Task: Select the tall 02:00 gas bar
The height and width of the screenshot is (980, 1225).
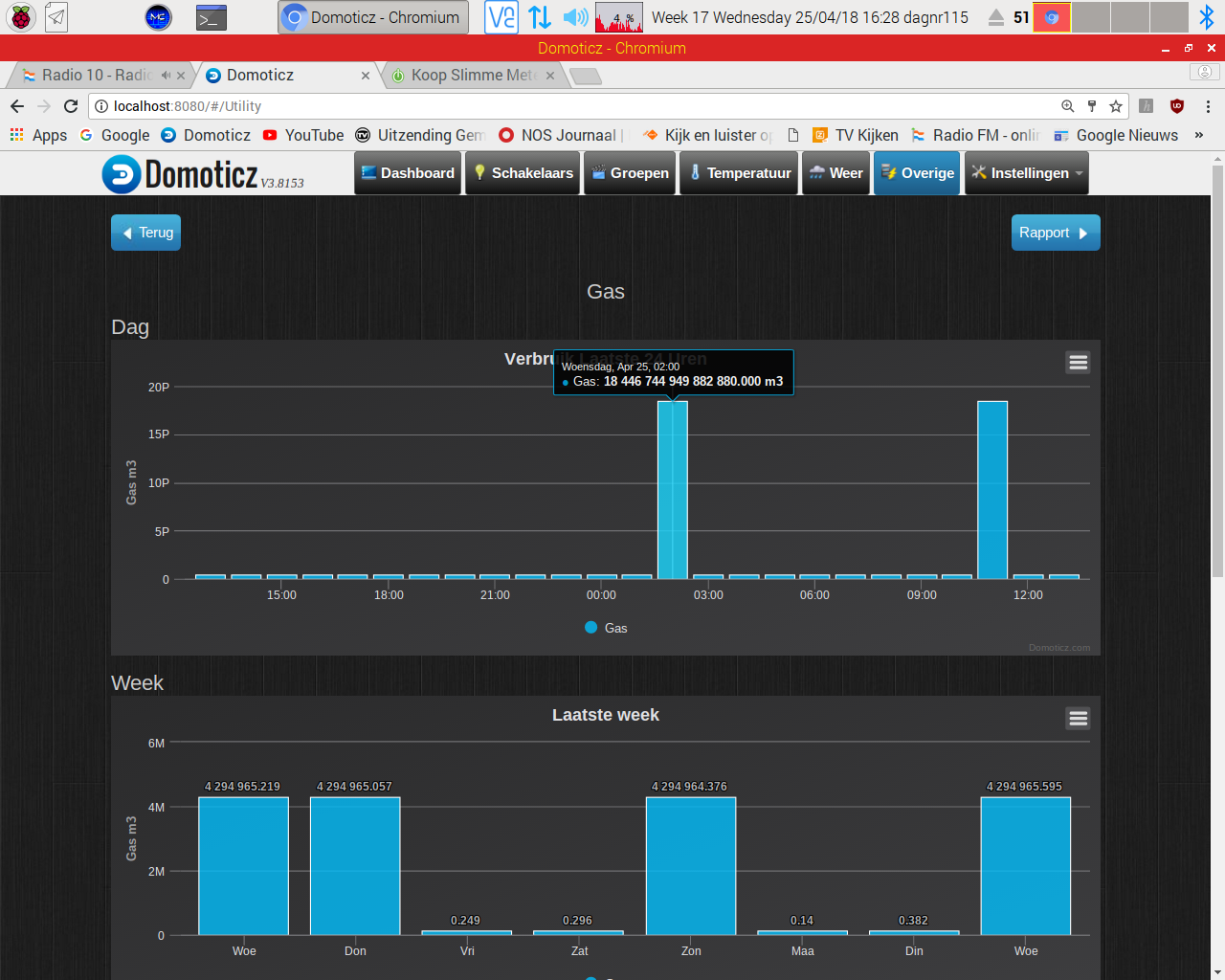Action: point(672,490)
